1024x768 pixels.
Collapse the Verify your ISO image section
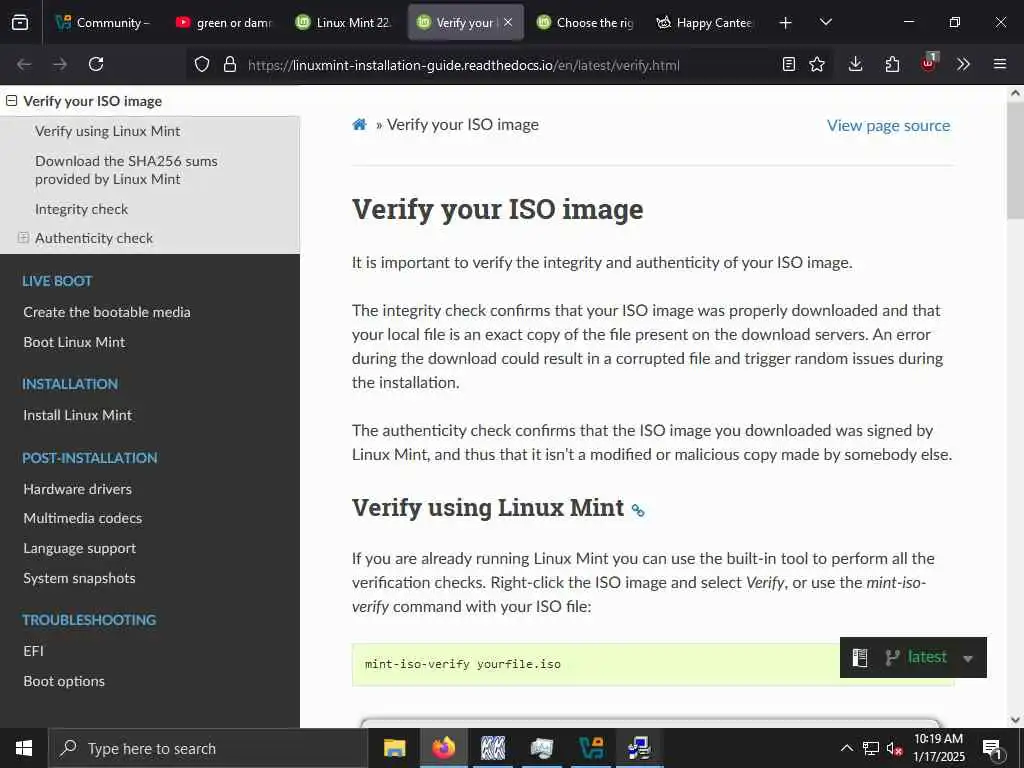click(x=11, y=101)
